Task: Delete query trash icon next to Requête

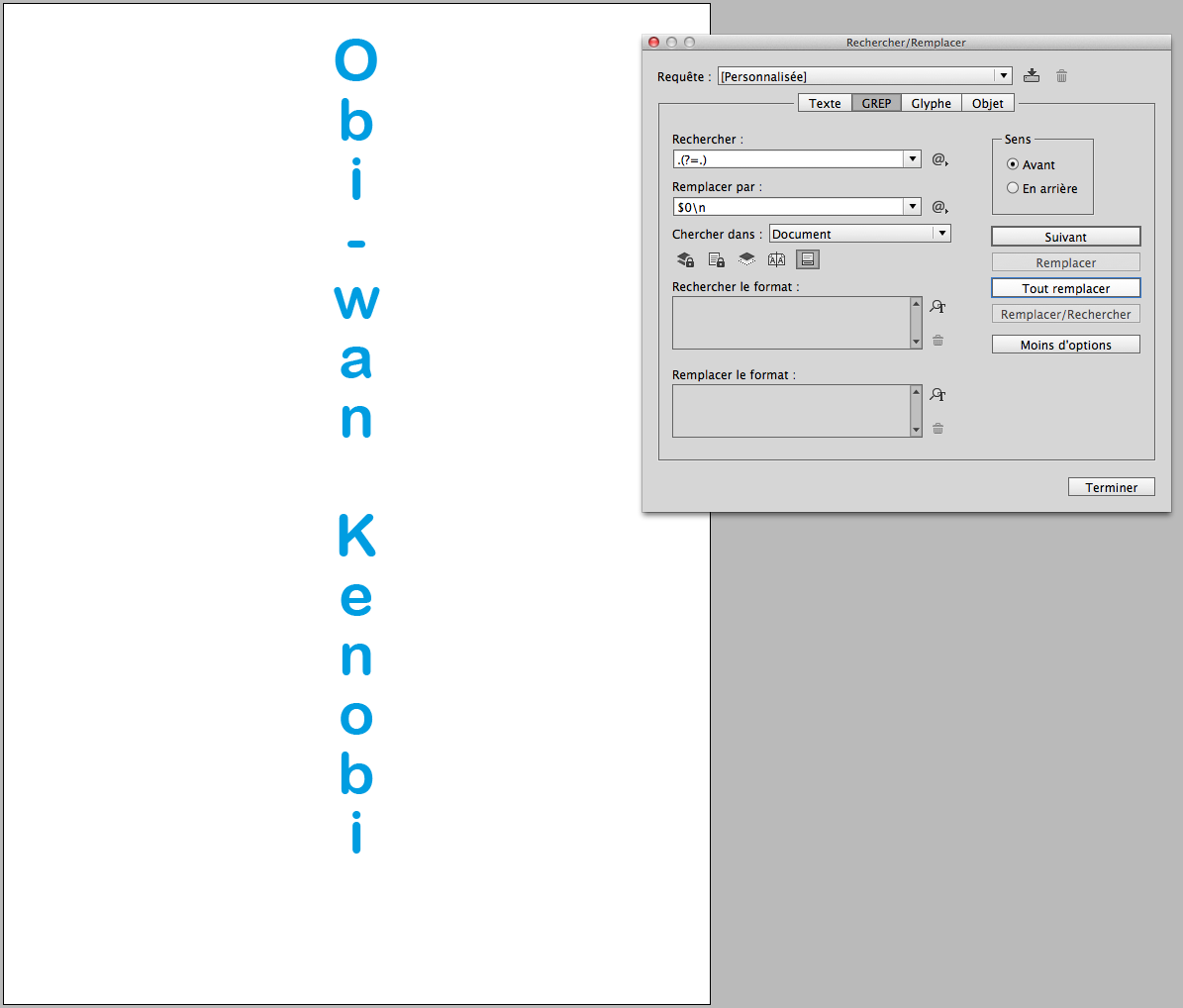Action: (x=1061, y=75)
